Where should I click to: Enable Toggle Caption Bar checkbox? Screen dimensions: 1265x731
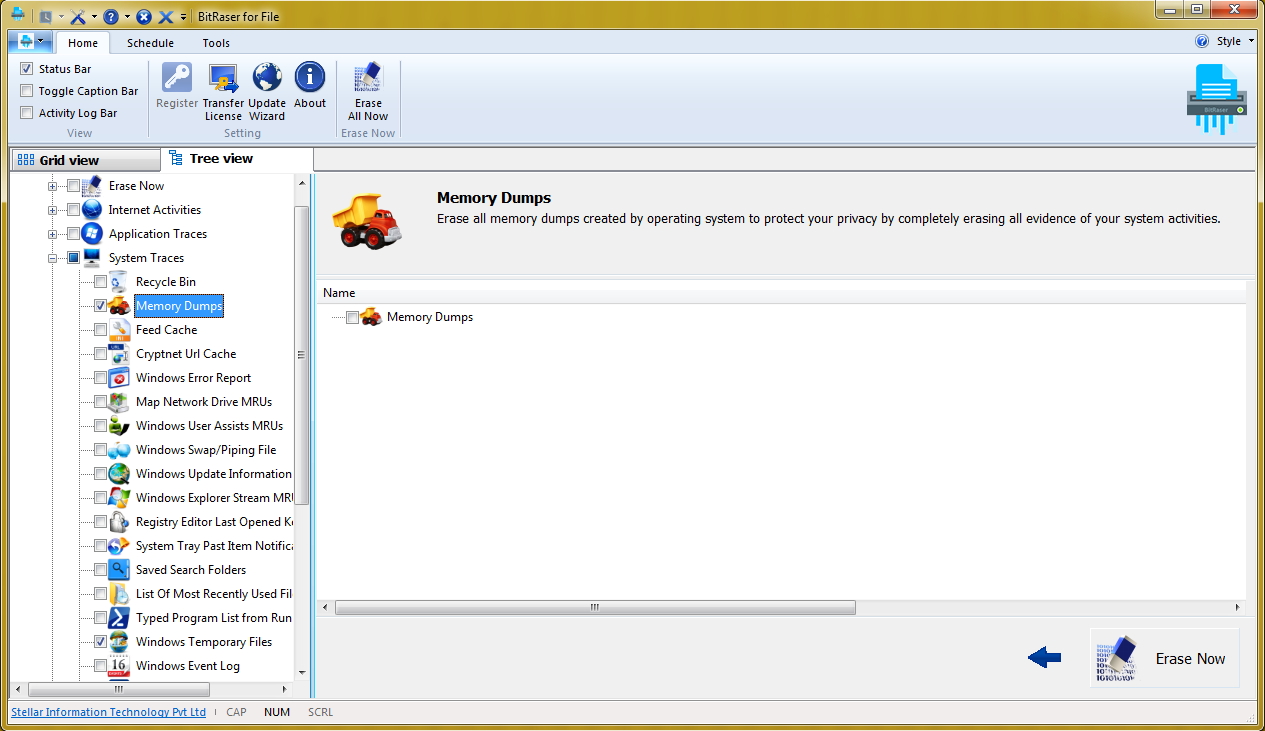(x=27, y=91)
